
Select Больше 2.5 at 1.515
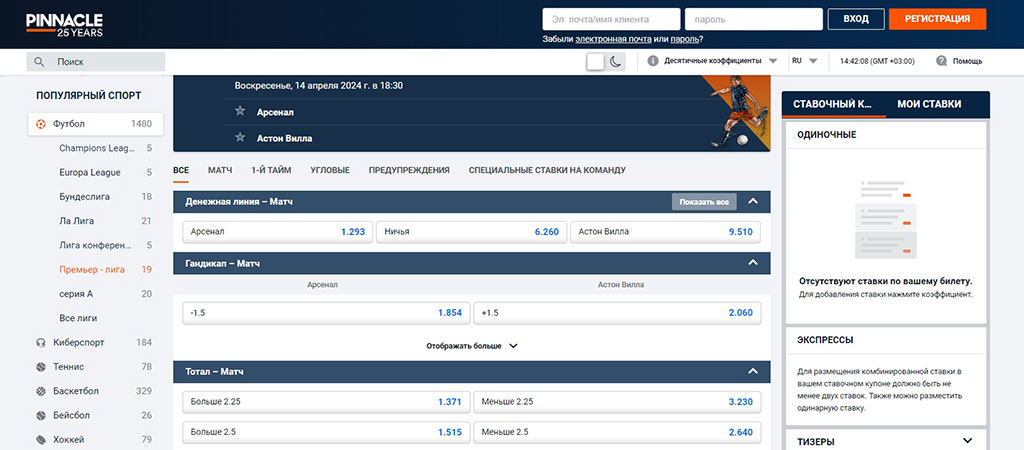point(326,432)
